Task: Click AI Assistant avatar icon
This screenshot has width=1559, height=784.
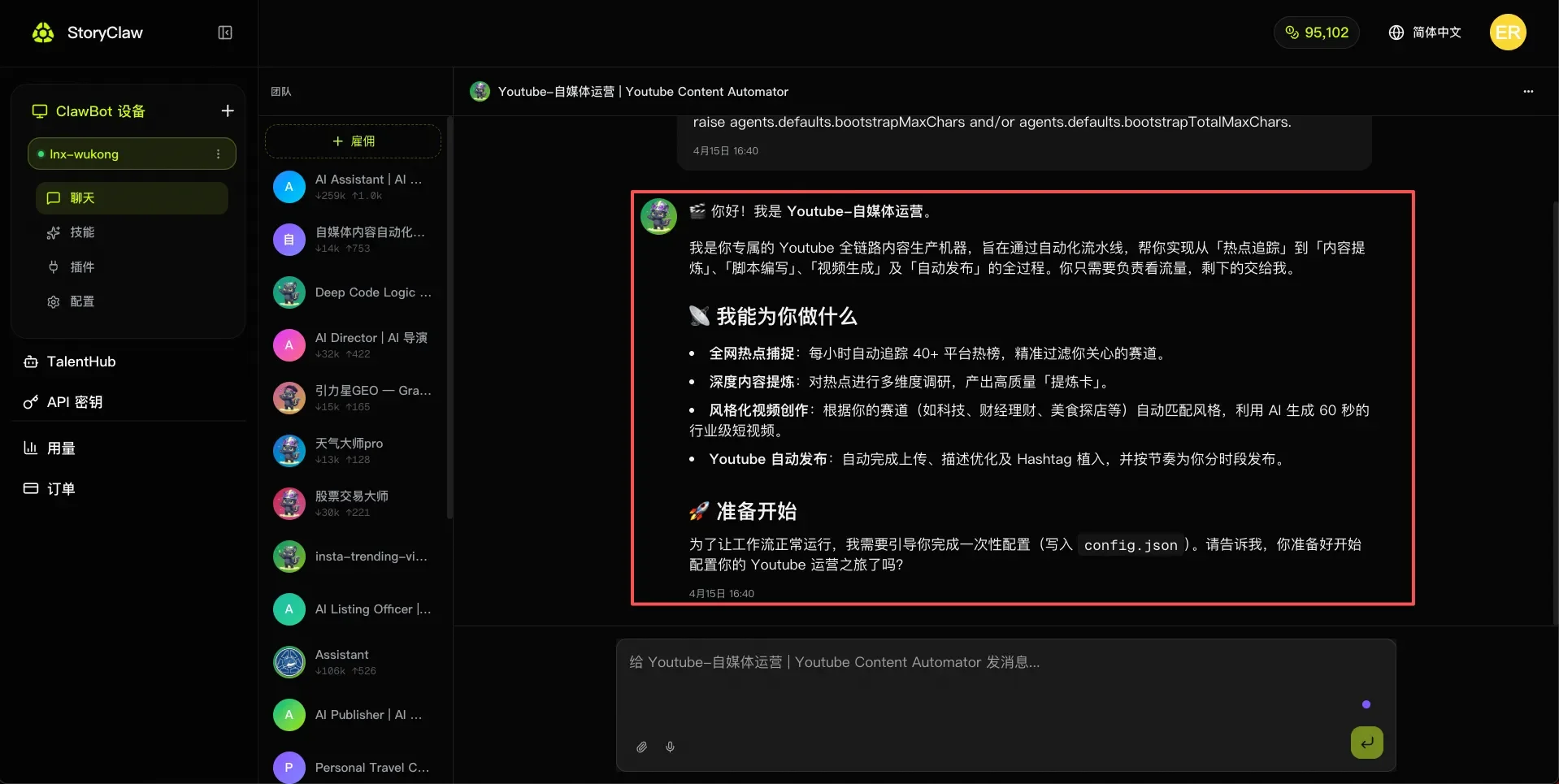Action: tap(289, 187)
